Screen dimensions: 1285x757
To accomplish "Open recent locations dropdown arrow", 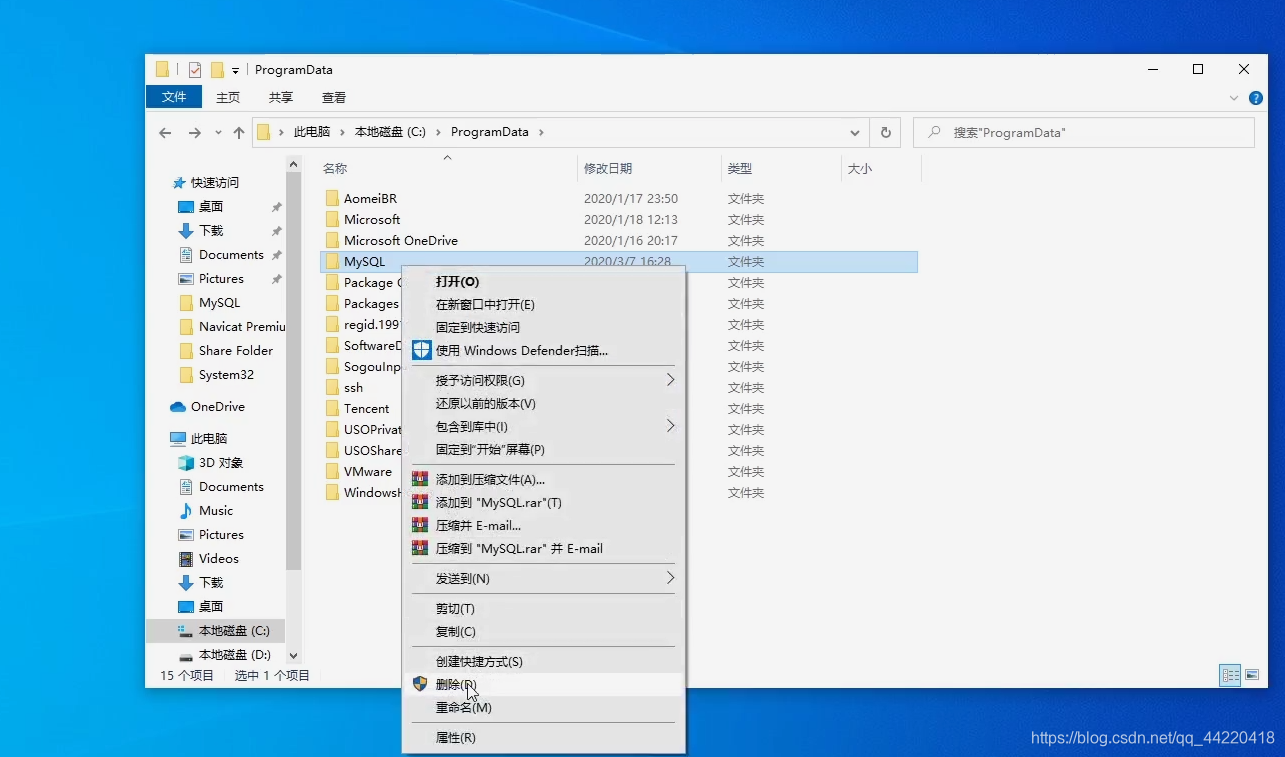I will coord(217,133).
